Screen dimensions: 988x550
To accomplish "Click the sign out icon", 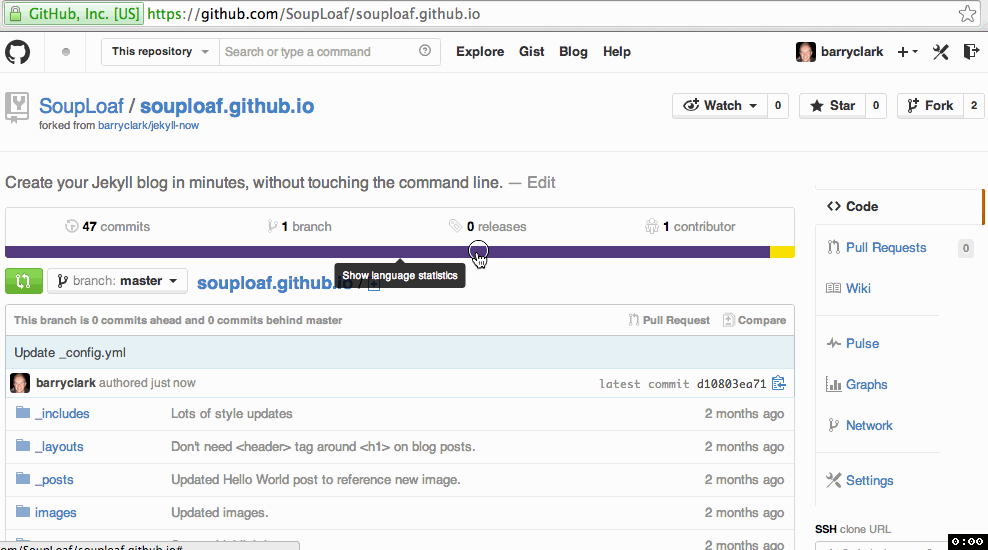I will (970, 52).
